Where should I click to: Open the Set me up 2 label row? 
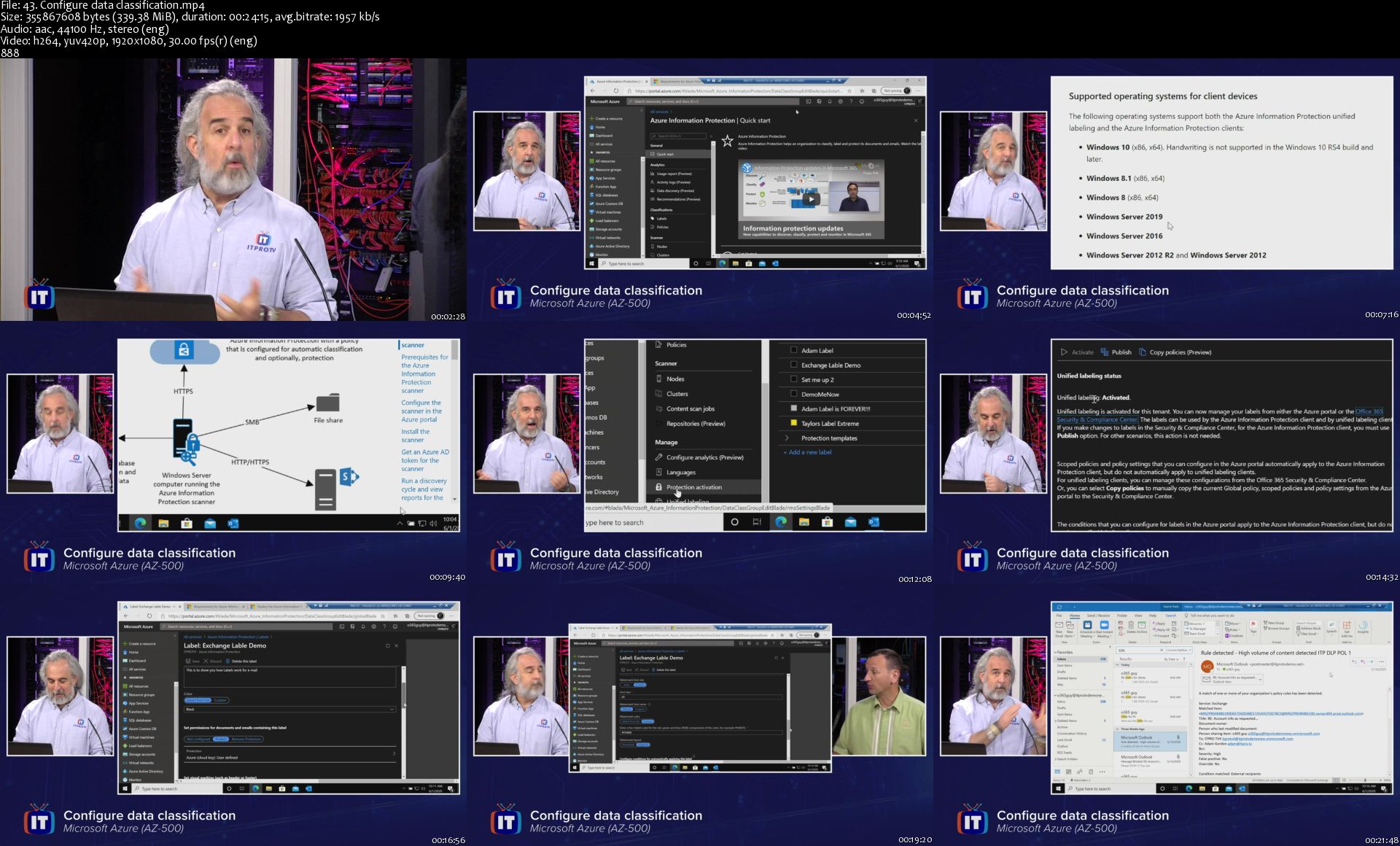(852, 380)
